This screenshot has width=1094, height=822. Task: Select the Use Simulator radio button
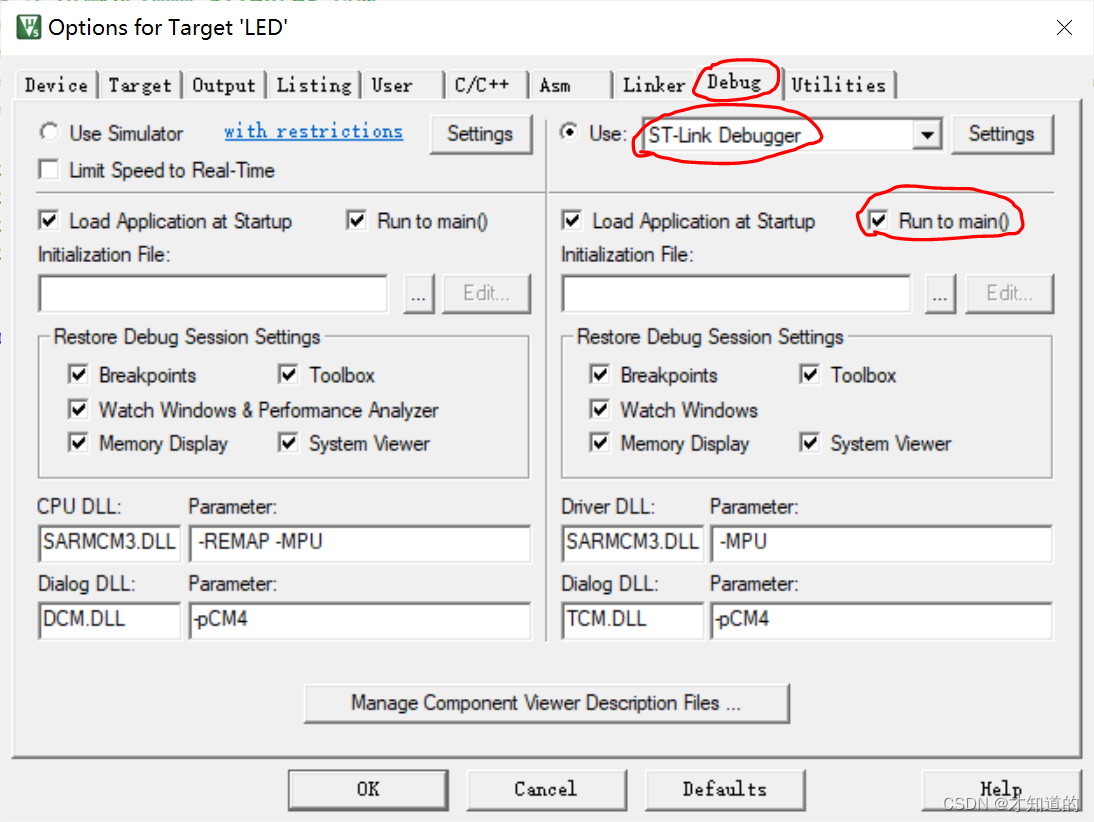(49, 132)
